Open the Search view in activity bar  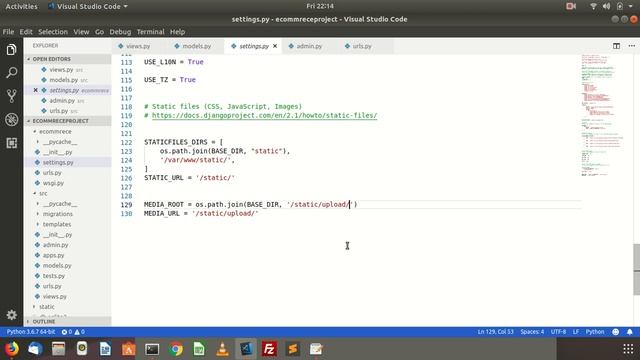tap(11, 73)
